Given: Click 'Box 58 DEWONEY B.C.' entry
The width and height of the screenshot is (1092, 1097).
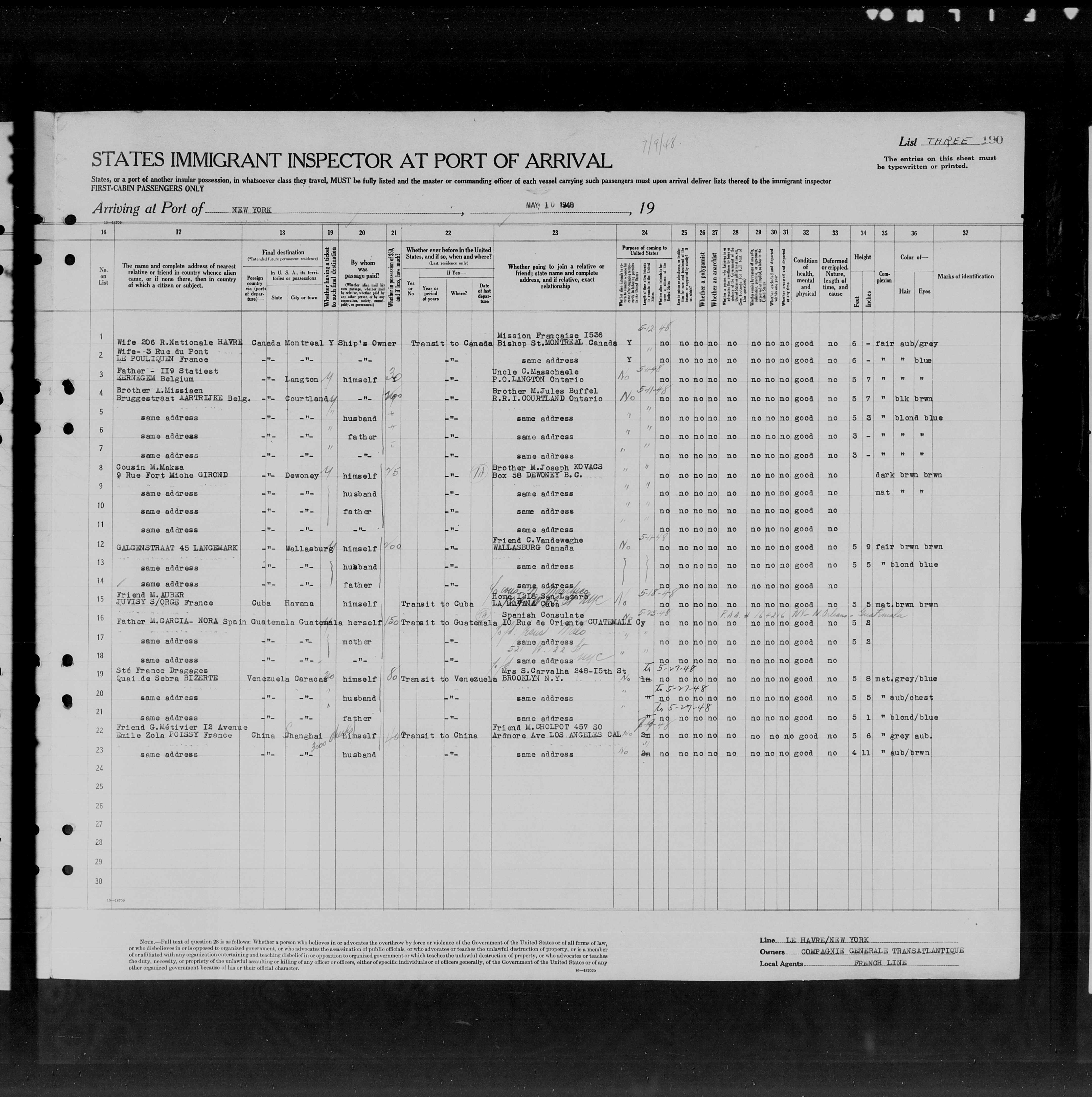Looking at the screenshot, I should pos(537,475).
